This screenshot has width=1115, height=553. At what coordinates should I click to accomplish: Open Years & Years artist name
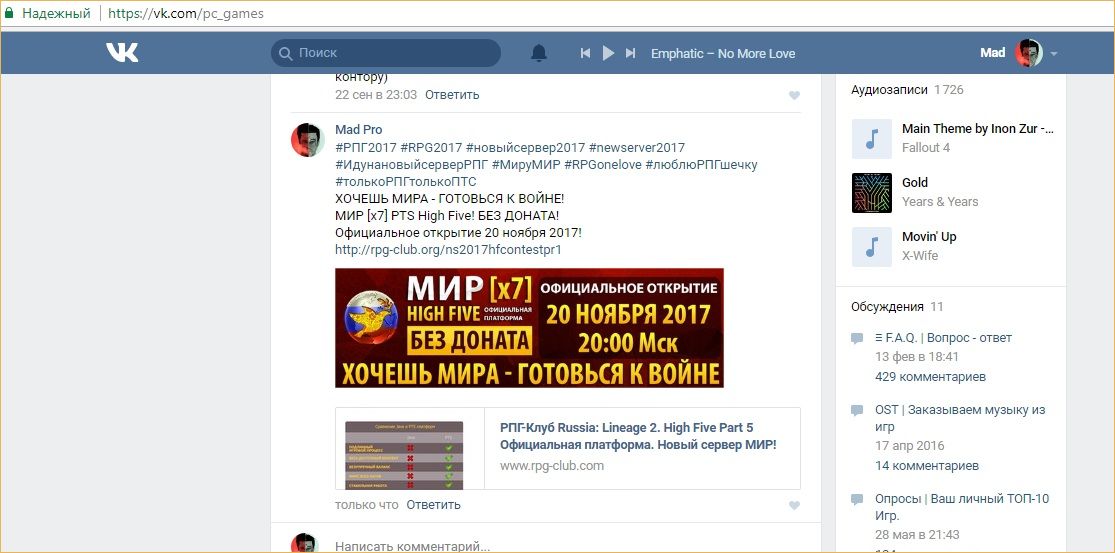pyautogui.click(x=940, y=202)
